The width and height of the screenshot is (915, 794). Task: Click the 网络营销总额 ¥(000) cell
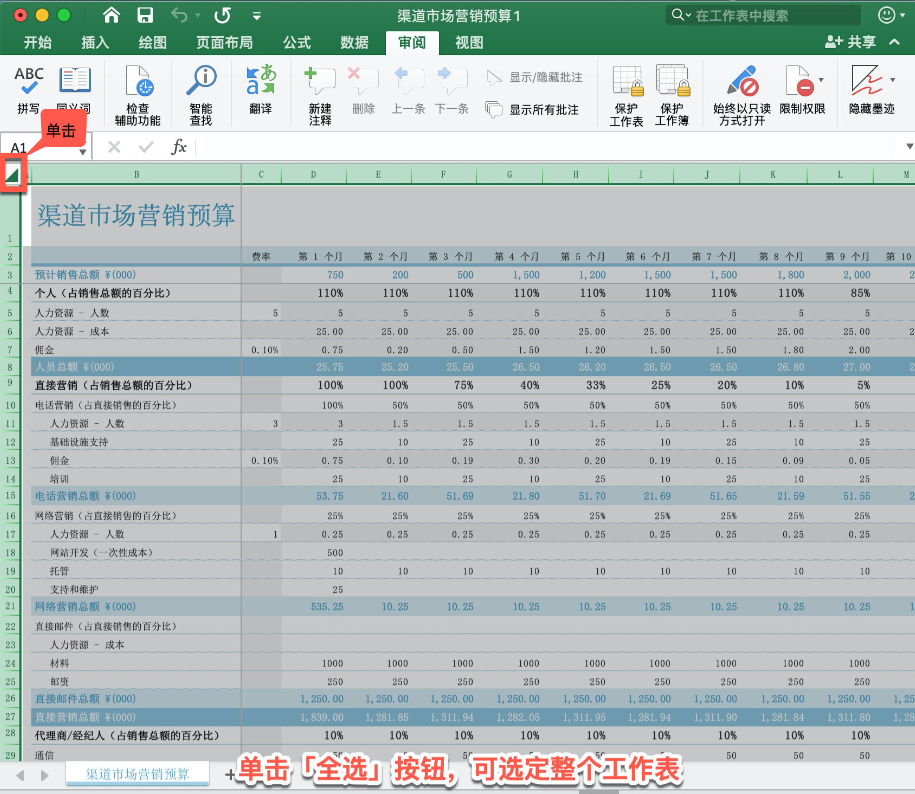point(136,607)
